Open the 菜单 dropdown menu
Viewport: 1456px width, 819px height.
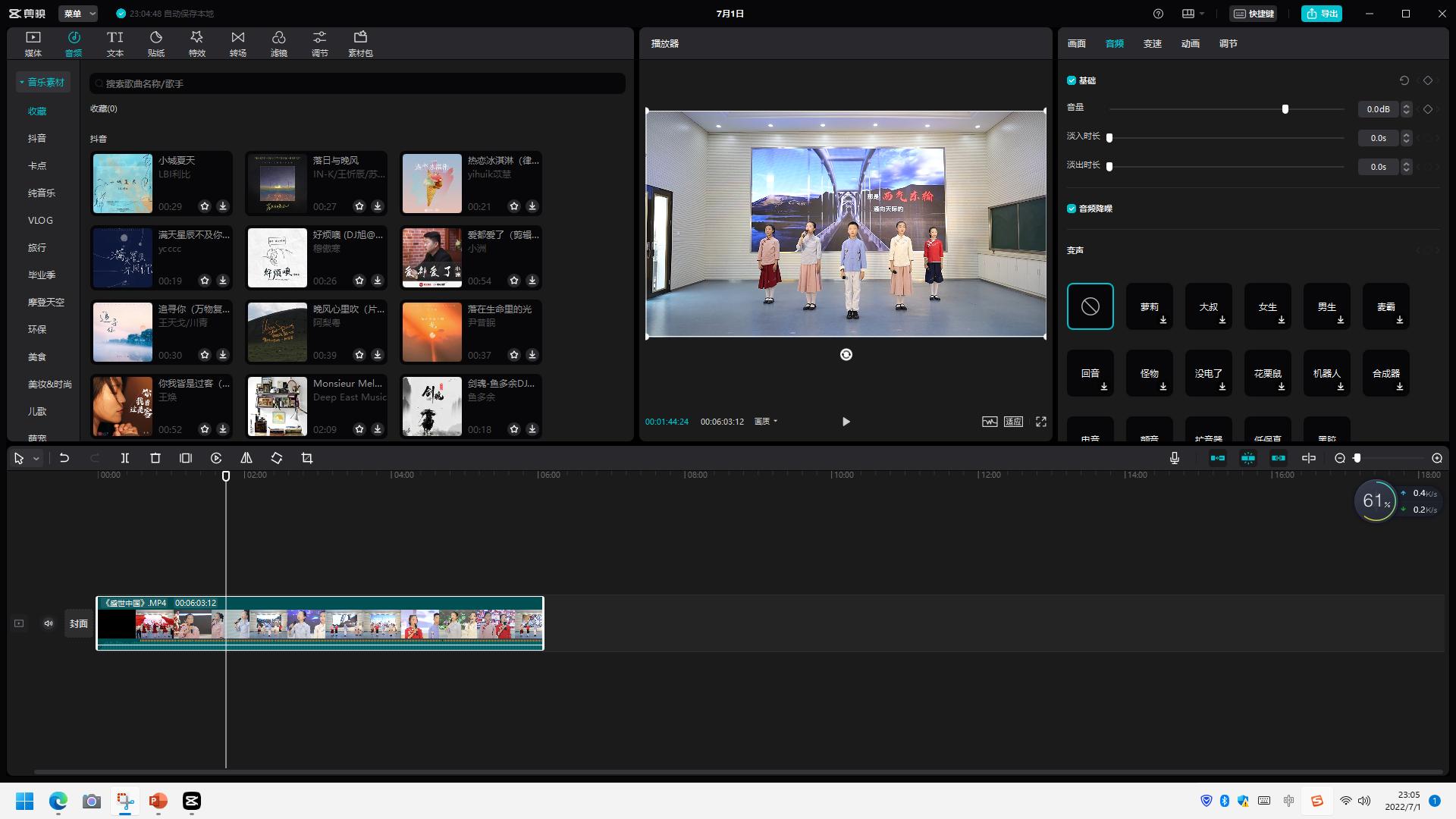pos(80,14)
